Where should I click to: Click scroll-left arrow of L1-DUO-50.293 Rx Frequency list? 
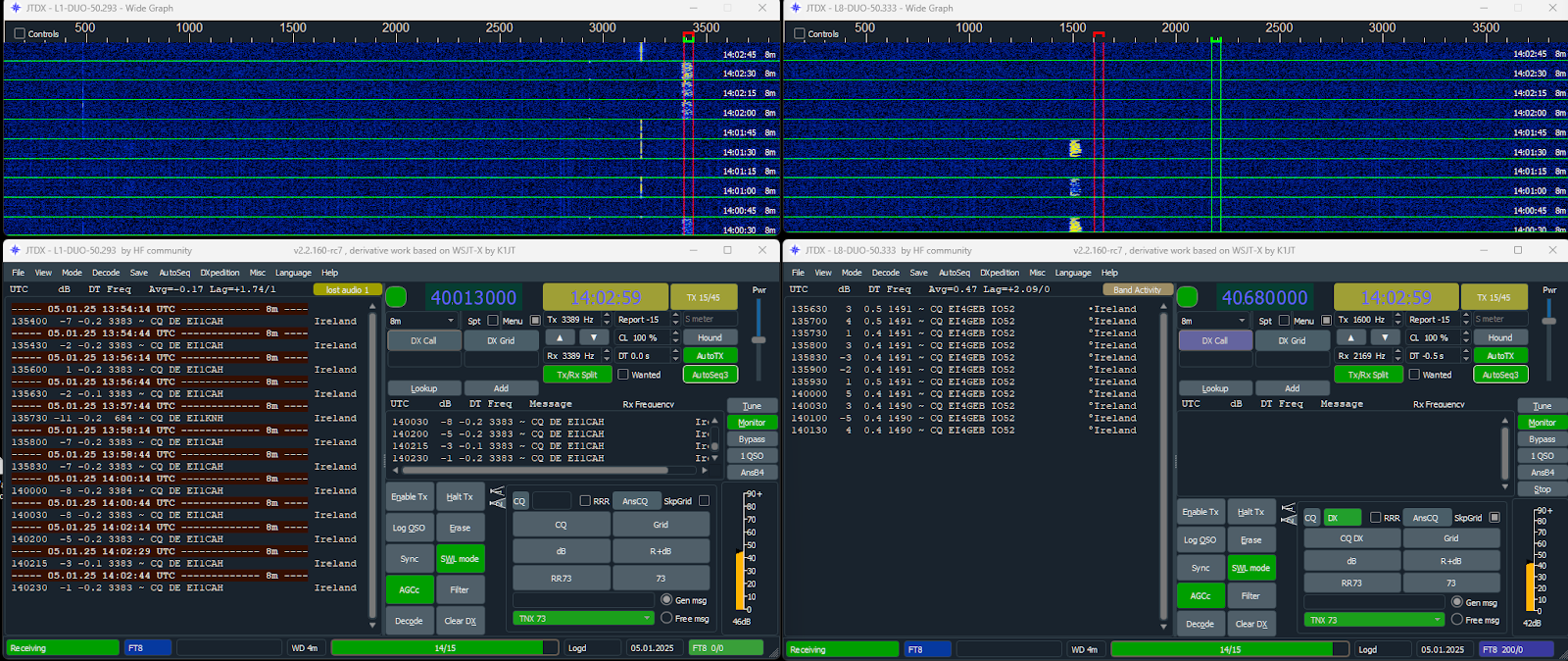(x=396, y=470)
